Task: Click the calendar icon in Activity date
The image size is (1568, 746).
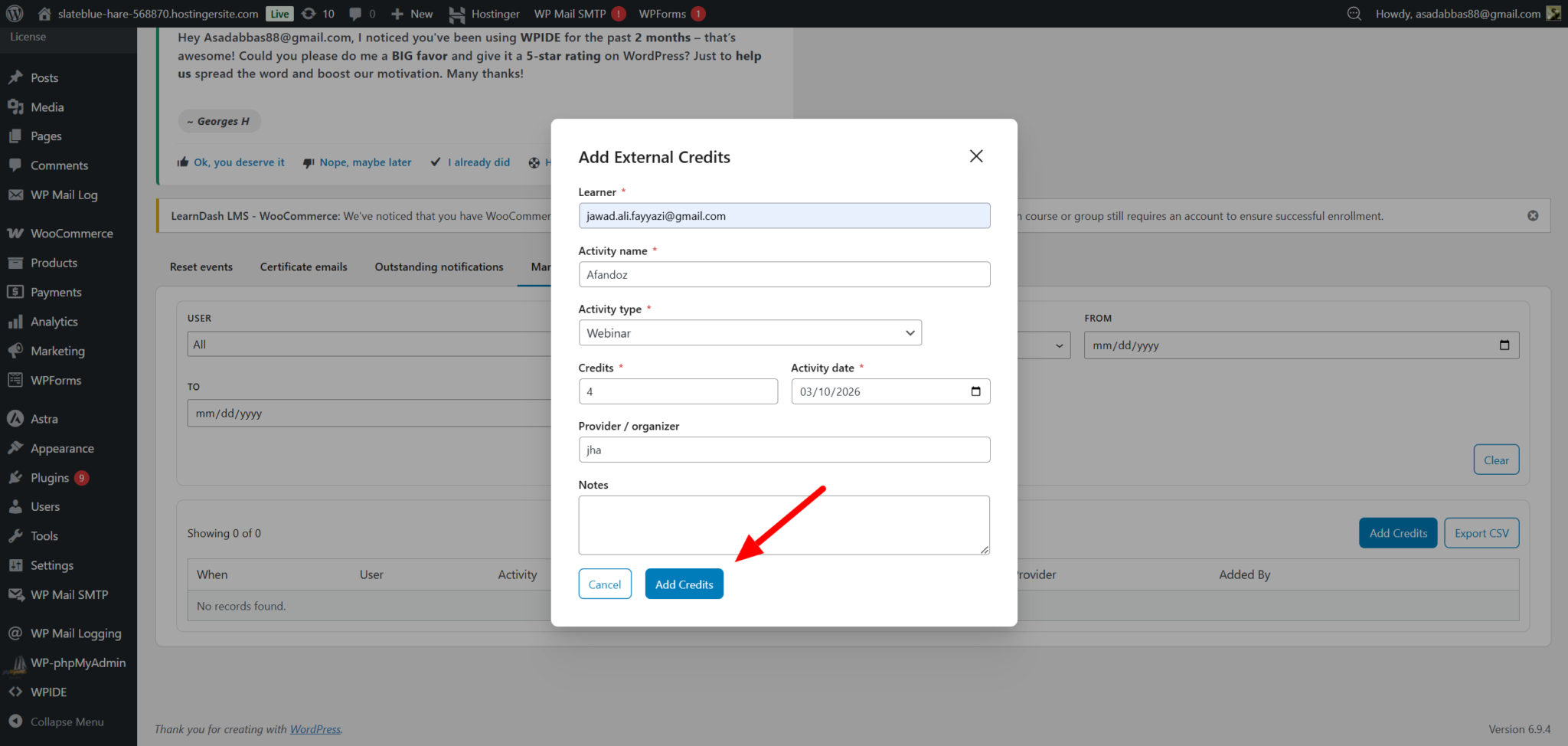Action: click(x=975, y=391)
